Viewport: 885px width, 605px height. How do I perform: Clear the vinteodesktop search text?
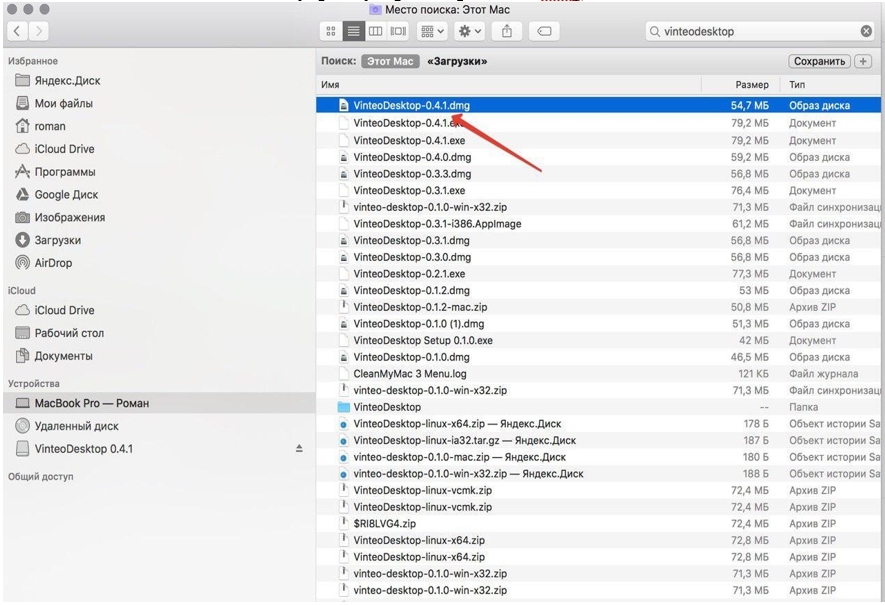pyautogui.click(x=866, y=32)
